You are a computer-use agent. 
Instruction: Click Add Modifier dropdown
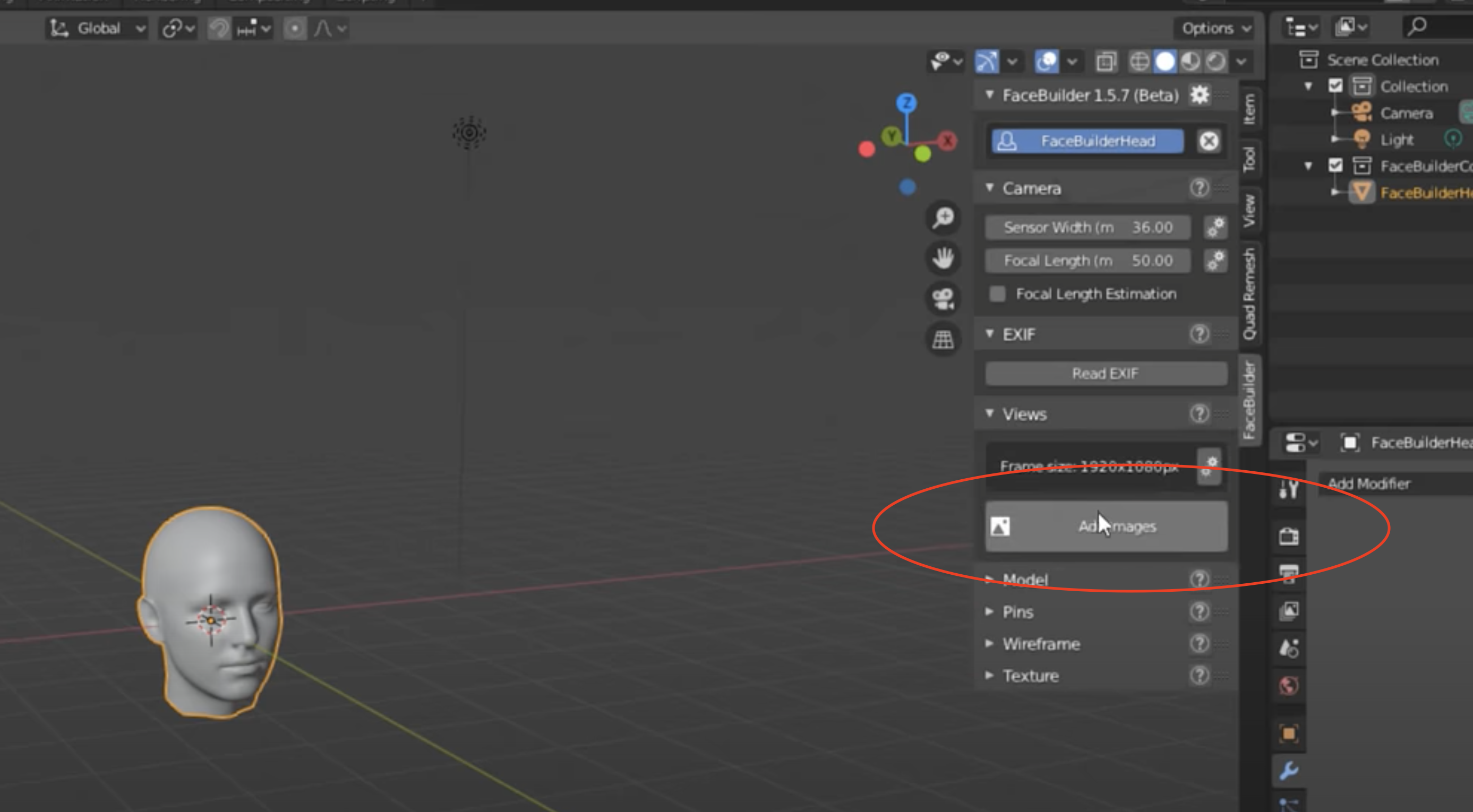(x=1395, y=483)
